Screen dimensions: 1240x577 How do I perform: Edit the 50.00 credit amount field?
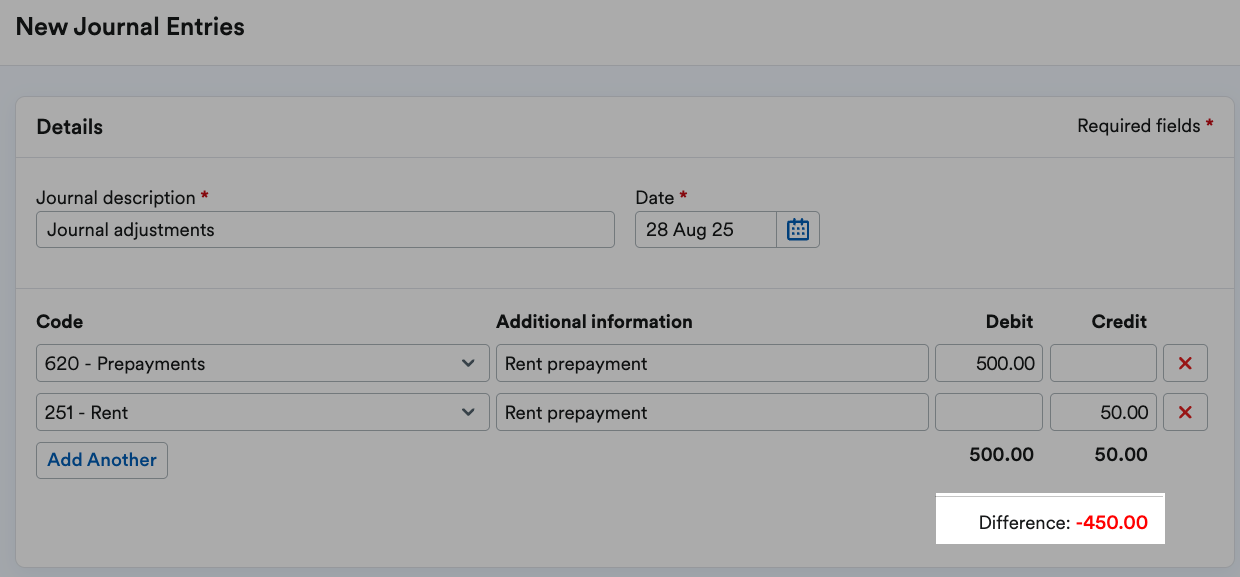(x=1103, y=412)
